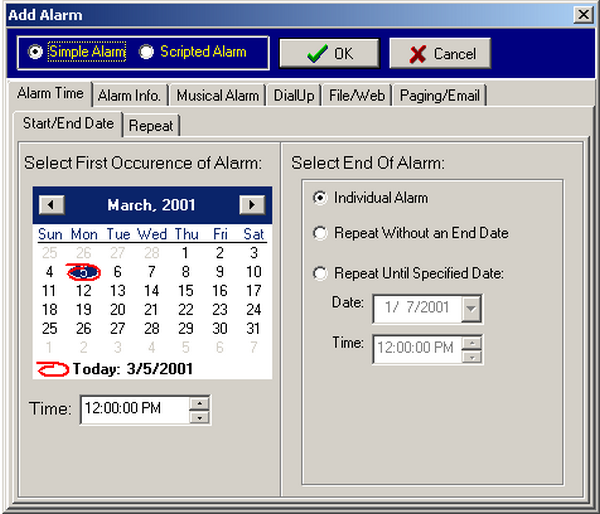Open the end Date dropdown
600x514 pixels.
(x=471, y=308)
